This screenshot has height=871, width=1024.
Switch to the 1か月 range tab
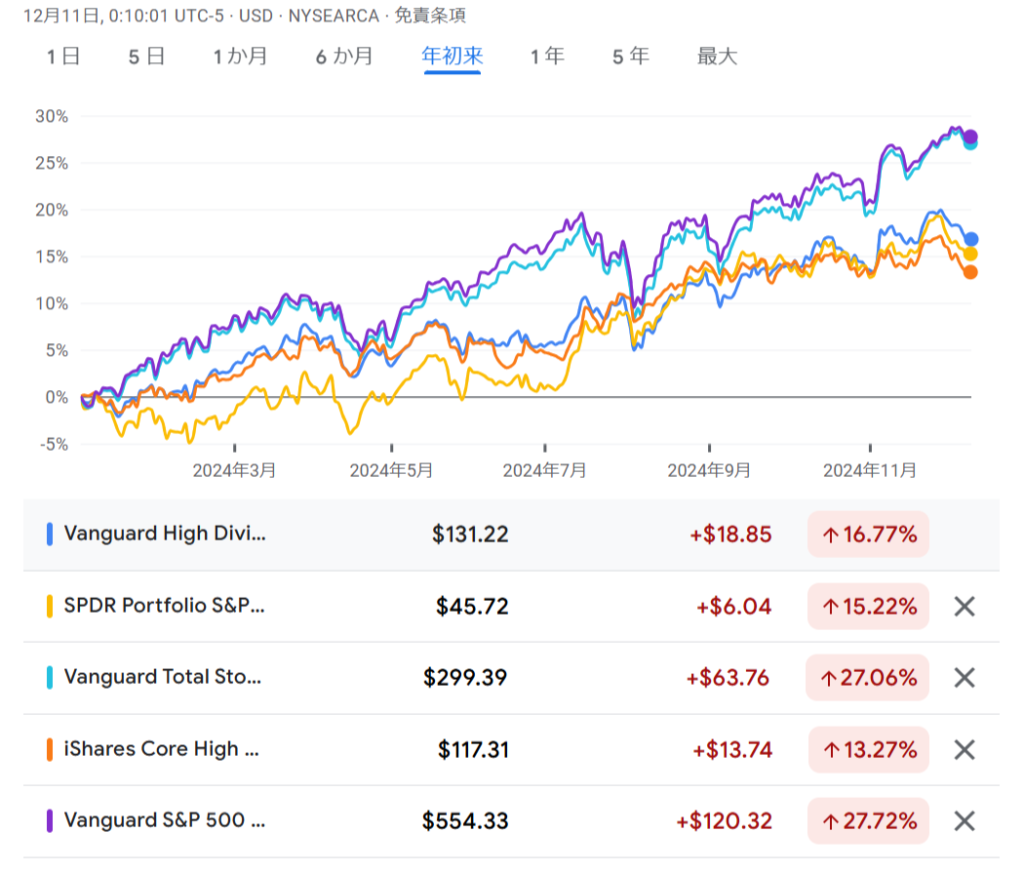point(240,56)
